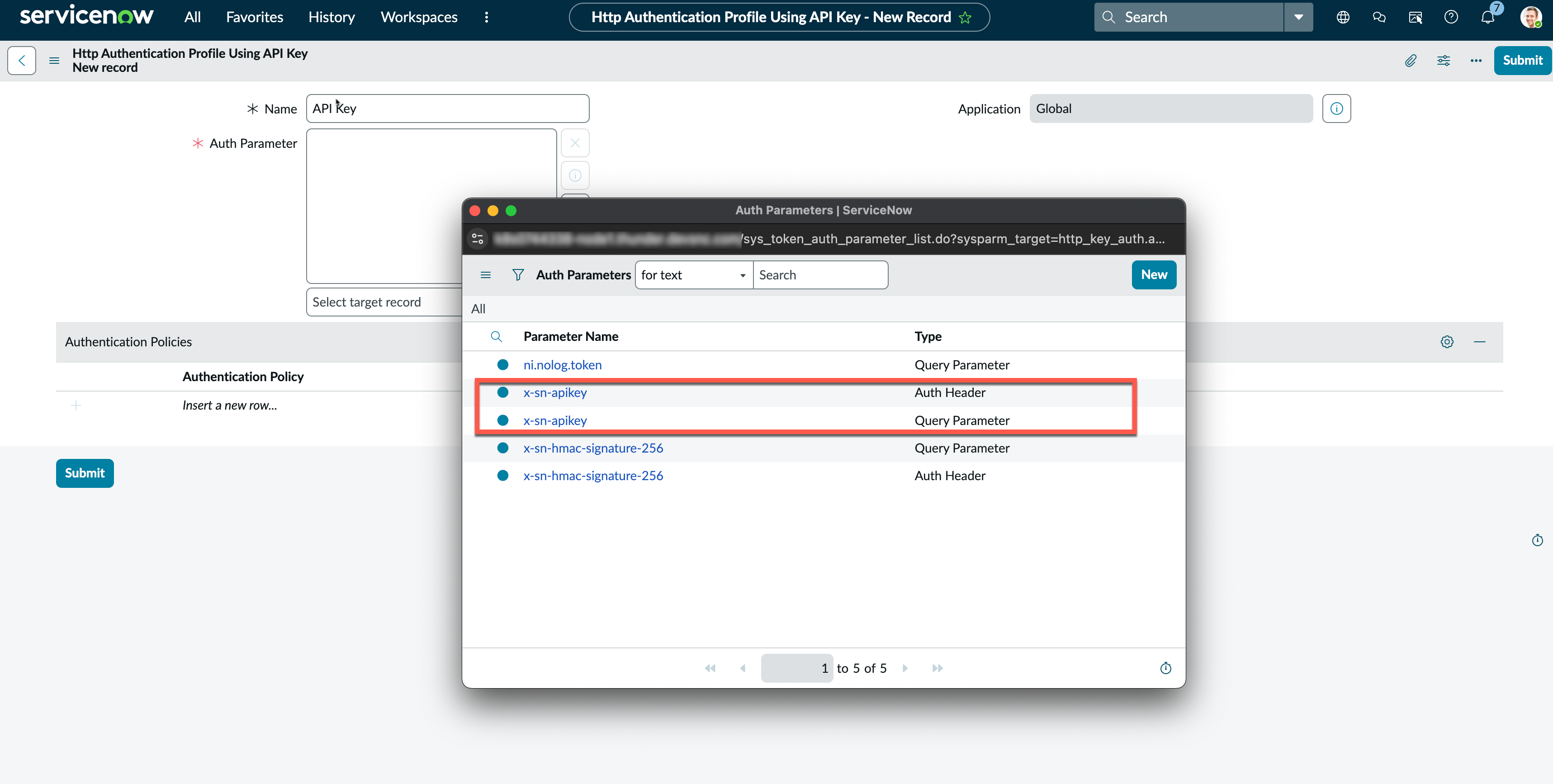1553x784 pixels.
Task: Open Authentication Policies list settings gear
Action: pos(1447,342)
